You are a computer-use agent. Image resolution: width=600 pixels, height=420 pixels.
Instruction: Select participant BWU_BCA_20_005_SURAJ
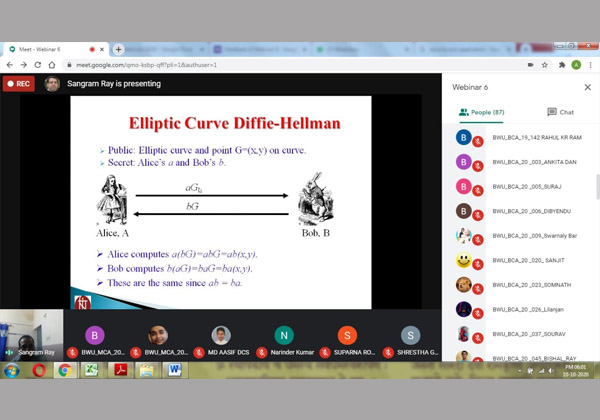coord(521,187)
